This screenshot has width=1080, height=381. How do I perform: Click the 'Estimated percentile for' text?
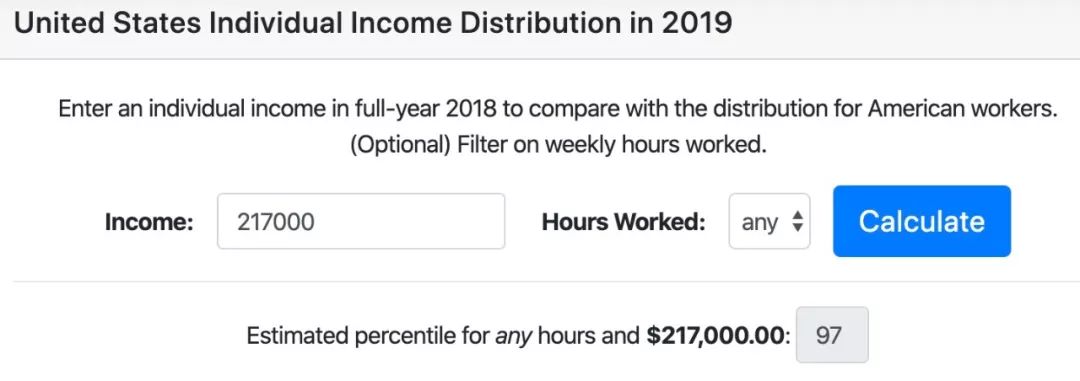pyautogui.click(x=368, y=336)
